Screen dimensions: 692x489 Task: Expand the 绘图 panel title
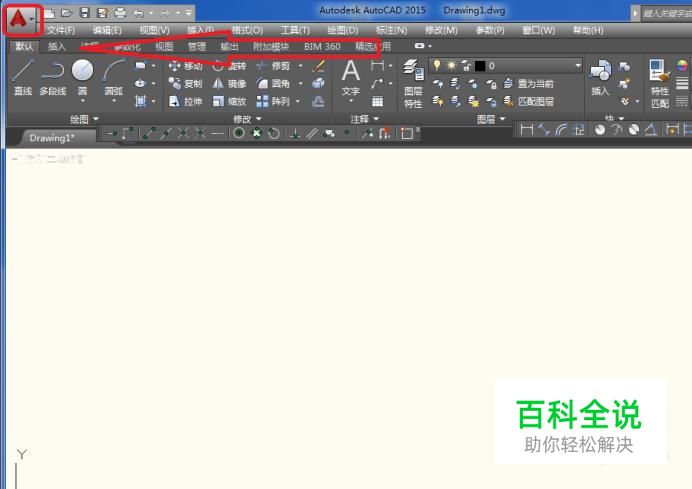pyautogui.click(x=84, y=119)
